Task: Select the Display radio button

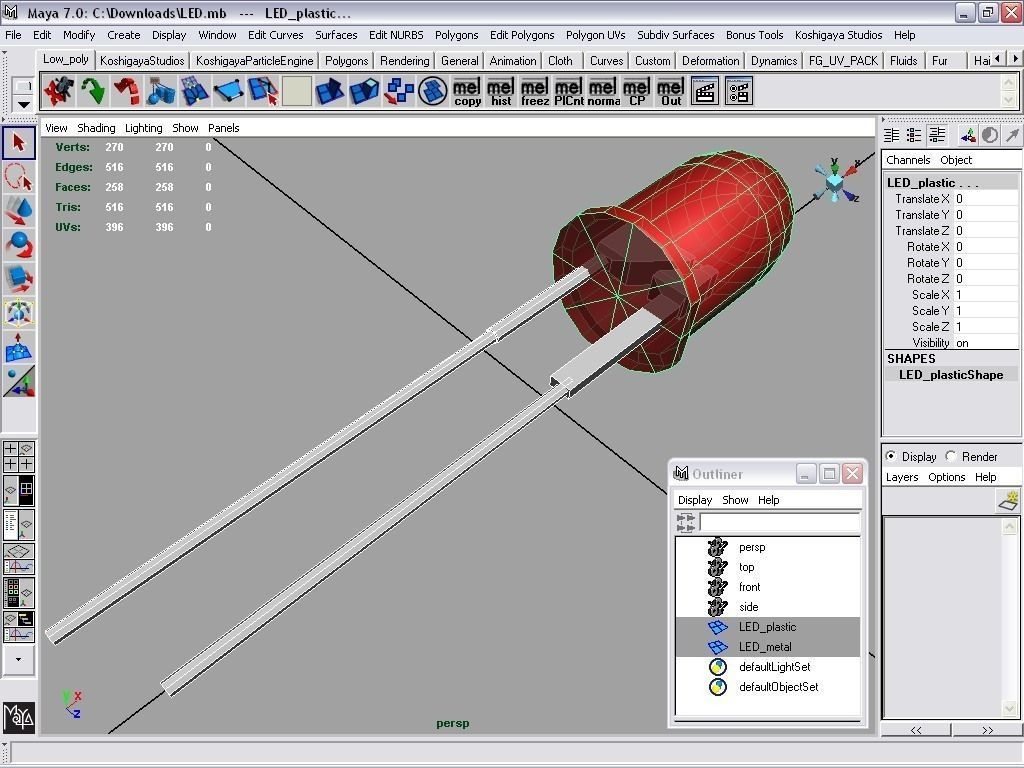Action: [x=891, y=456]
